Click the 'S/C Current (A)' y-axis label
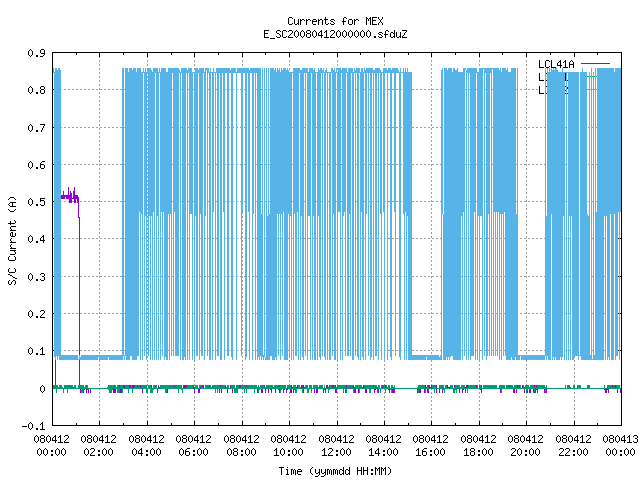This screenshot has width=640, height=480. (x=13, y=241)
